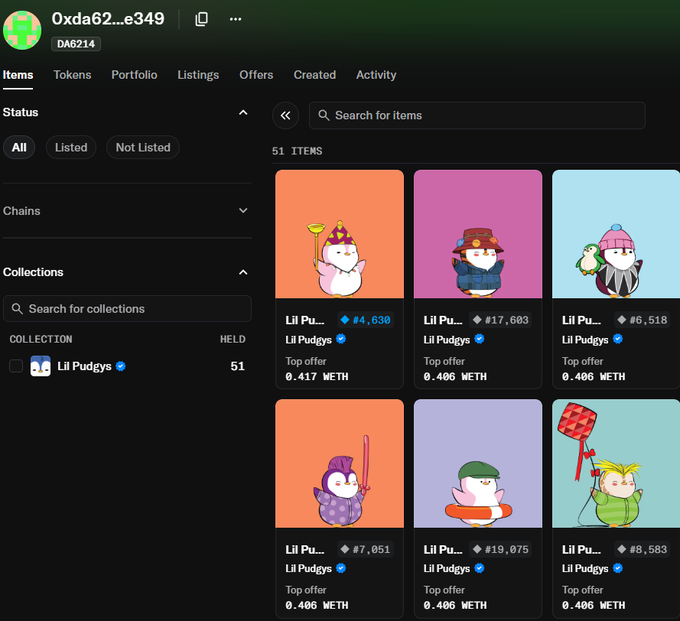Screen dimensions: 680x621
Task: Click the profile avatar image
Action: 22,30
